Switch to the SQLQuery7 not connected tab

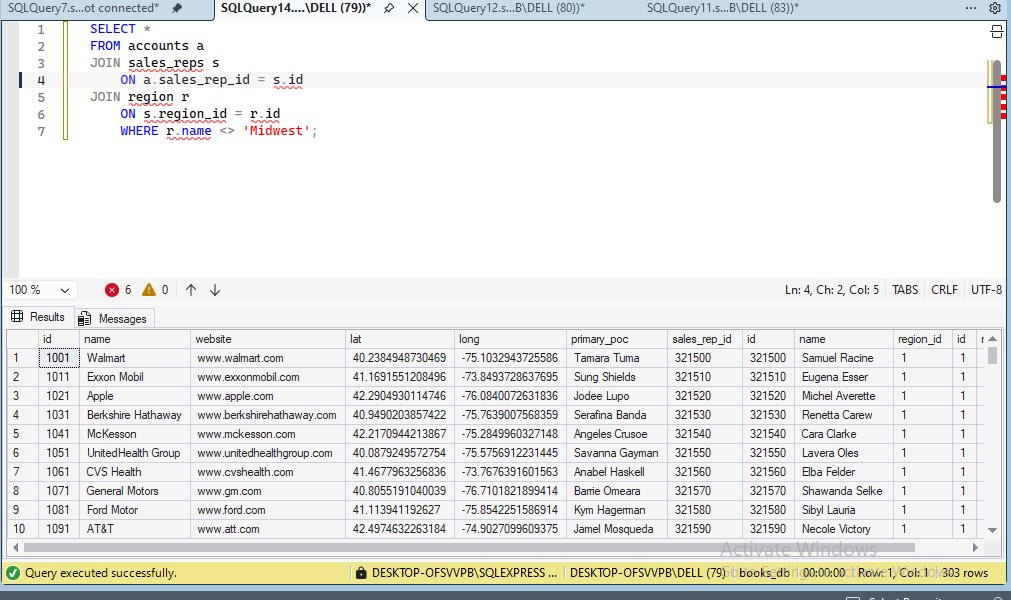point(83,8)
